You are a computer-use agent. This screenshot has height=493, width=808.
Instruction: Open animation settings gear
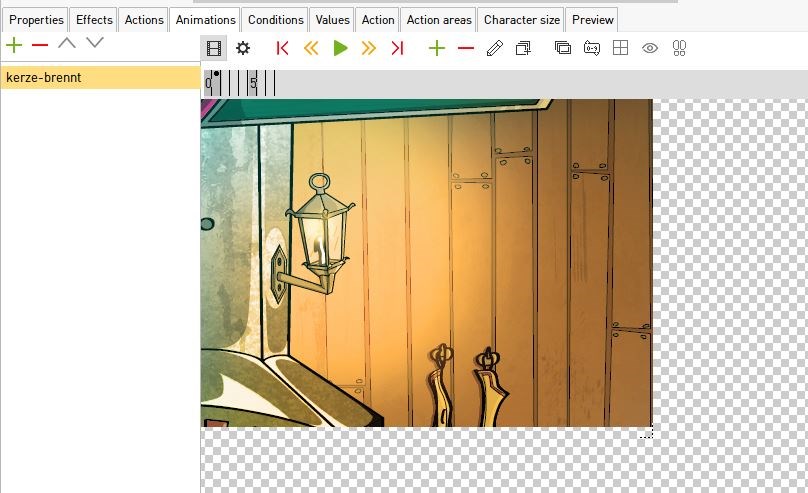(243, 48)
